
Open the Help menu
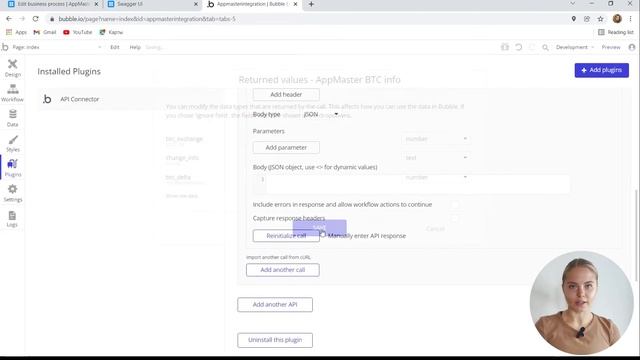click(135, 47)
